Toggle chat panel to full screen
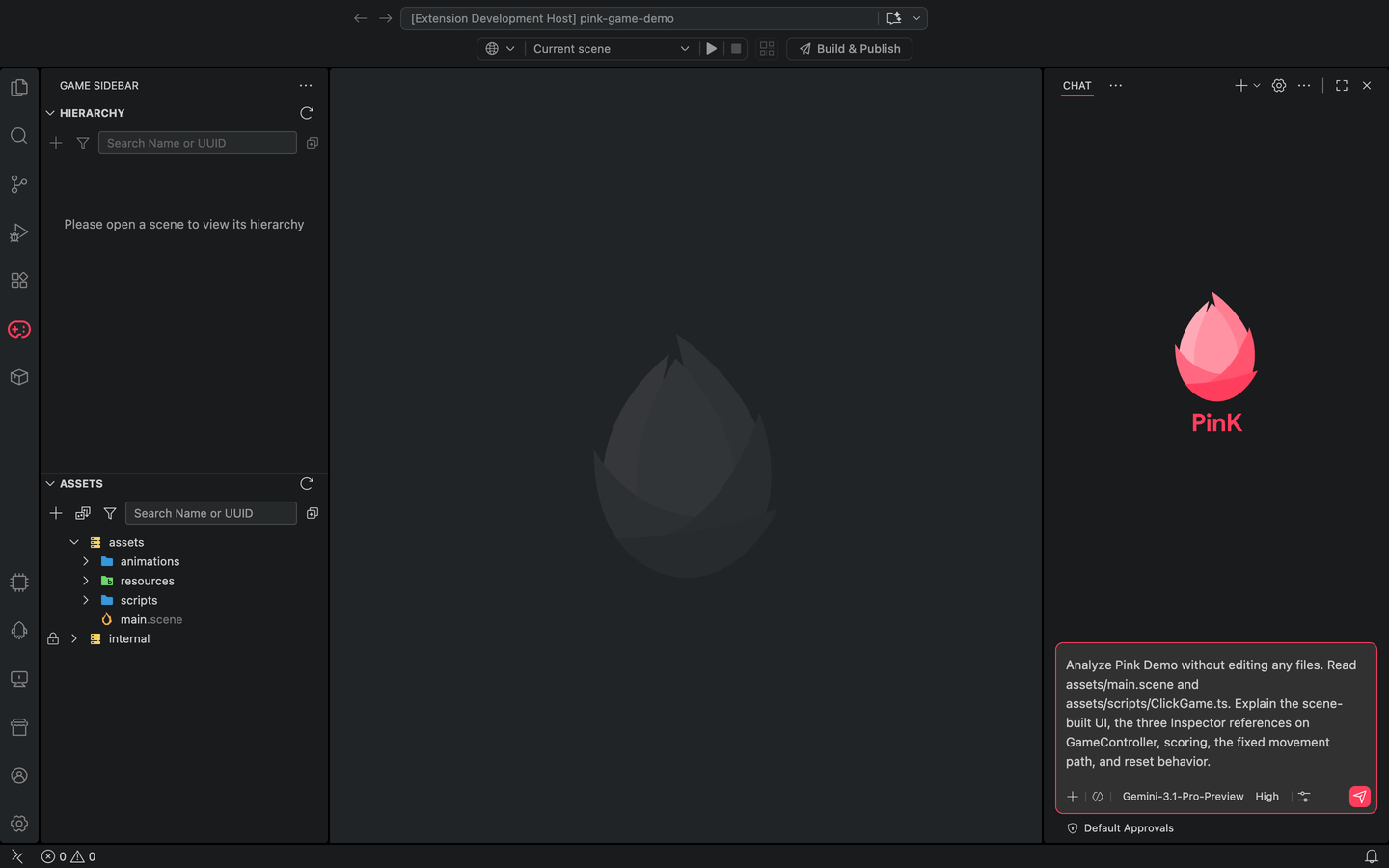This screenshot has width=1389, height=868. (1342, 86)
